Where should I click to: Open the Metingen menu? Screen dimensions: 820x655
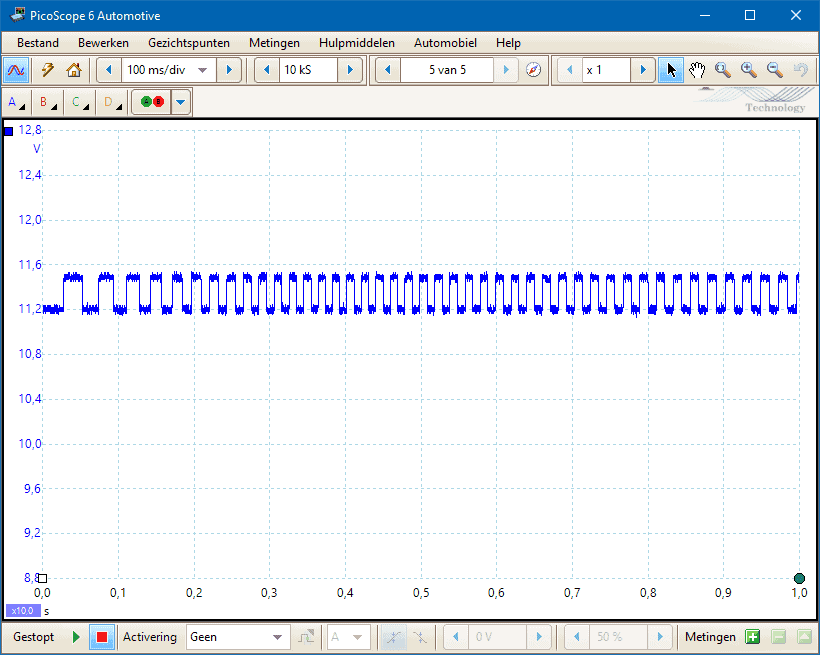274,43
